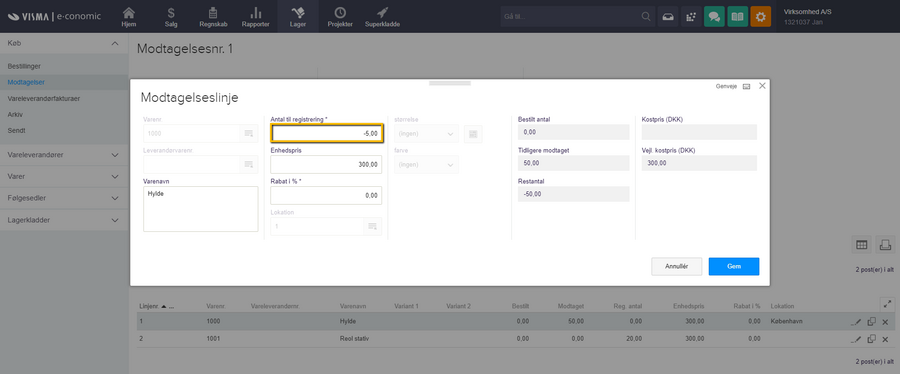Click the Genveje link

(726, 86)
